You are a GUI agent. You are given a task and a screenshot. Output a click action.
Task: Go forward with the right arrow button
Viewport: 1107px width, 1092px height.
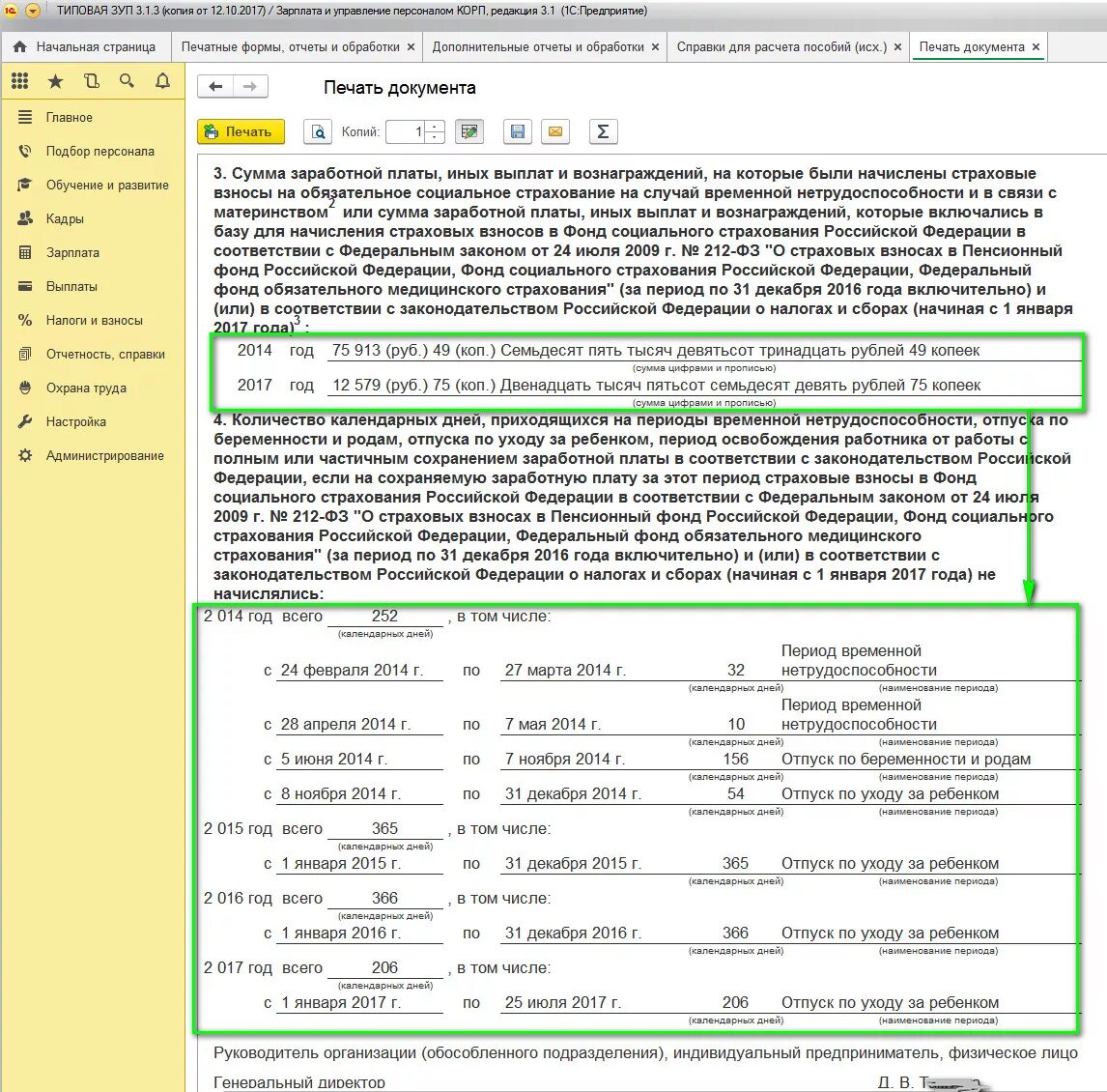[250, 86]
